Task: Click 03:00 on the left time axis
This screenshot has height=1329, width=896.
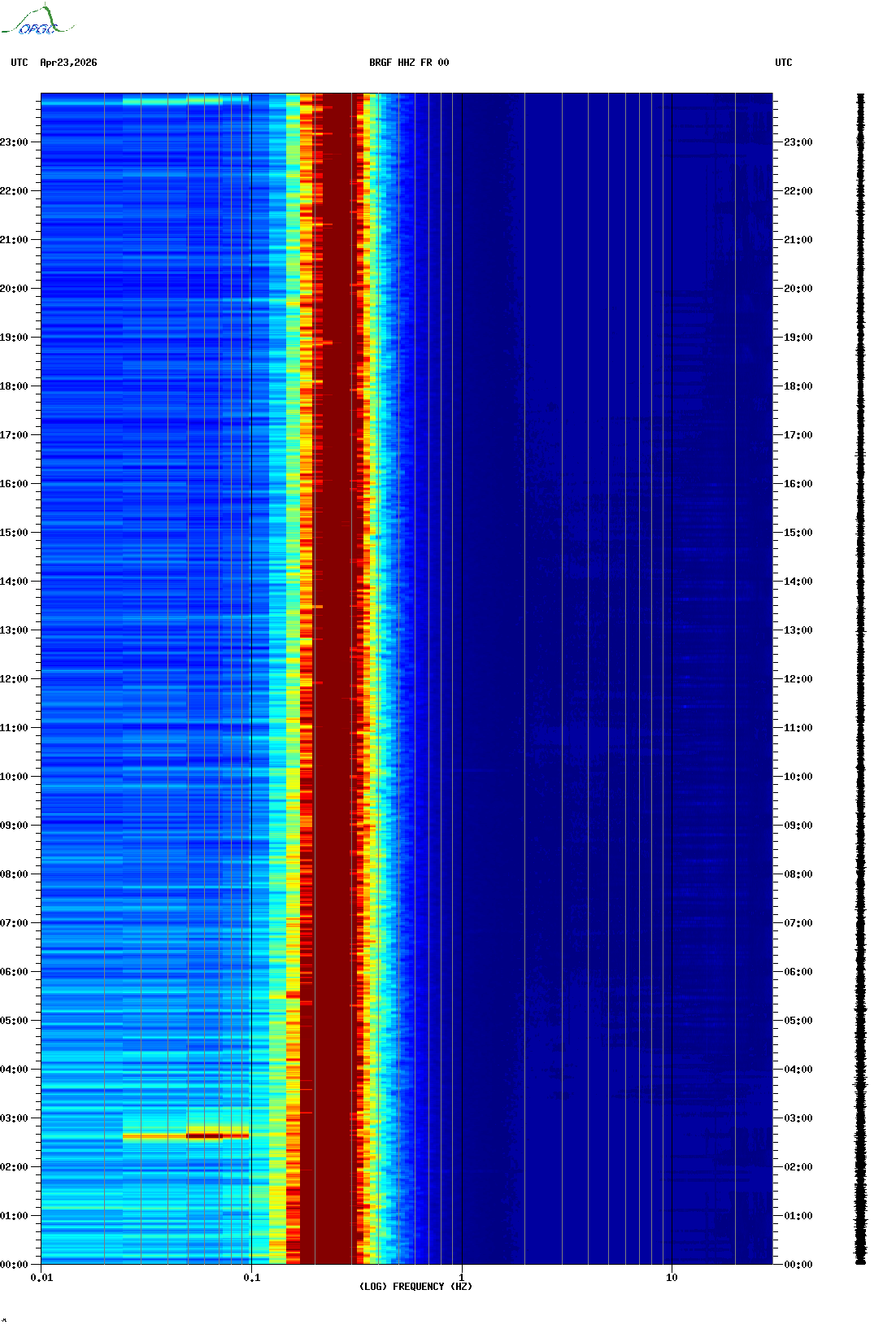Action: pos(14,1118)
